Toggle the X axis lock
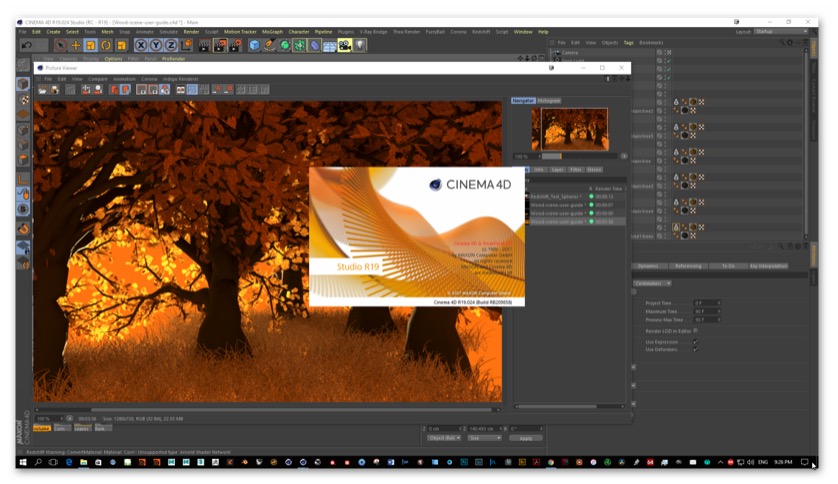 pyautogui.click(x=141, y=45)
